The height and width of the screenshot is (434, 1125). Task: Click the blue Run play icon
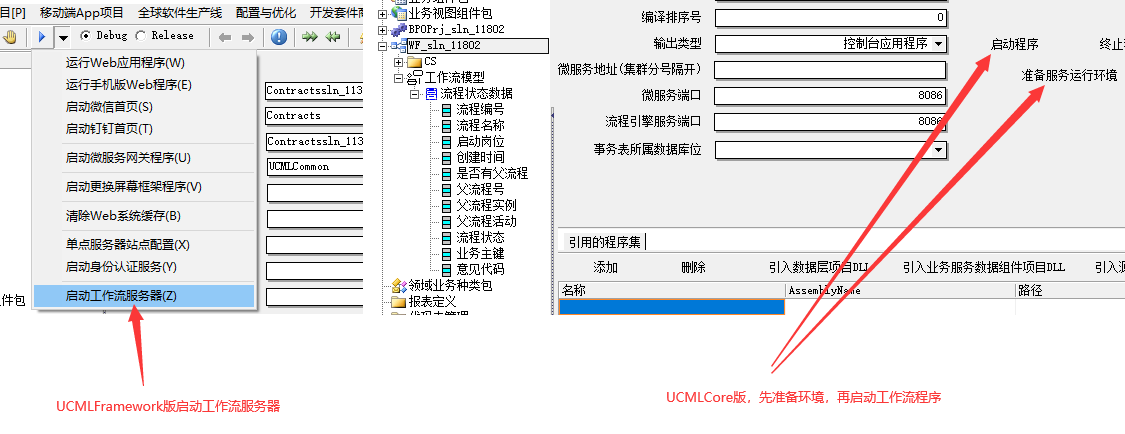tap(42, 37)
